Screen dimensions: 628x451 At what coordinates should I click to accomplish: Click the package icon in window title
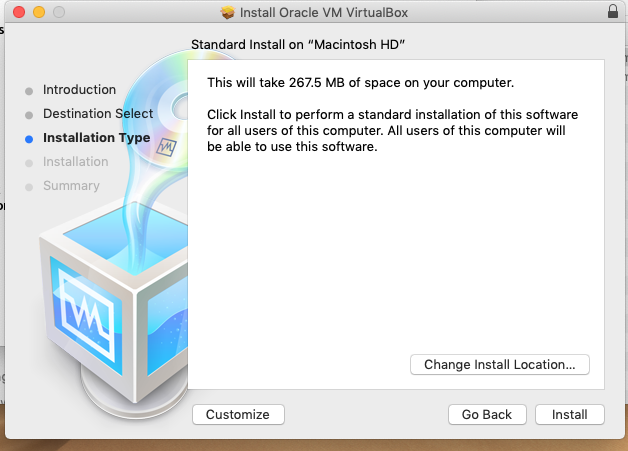pyautogui.click(x=227, y=12)
